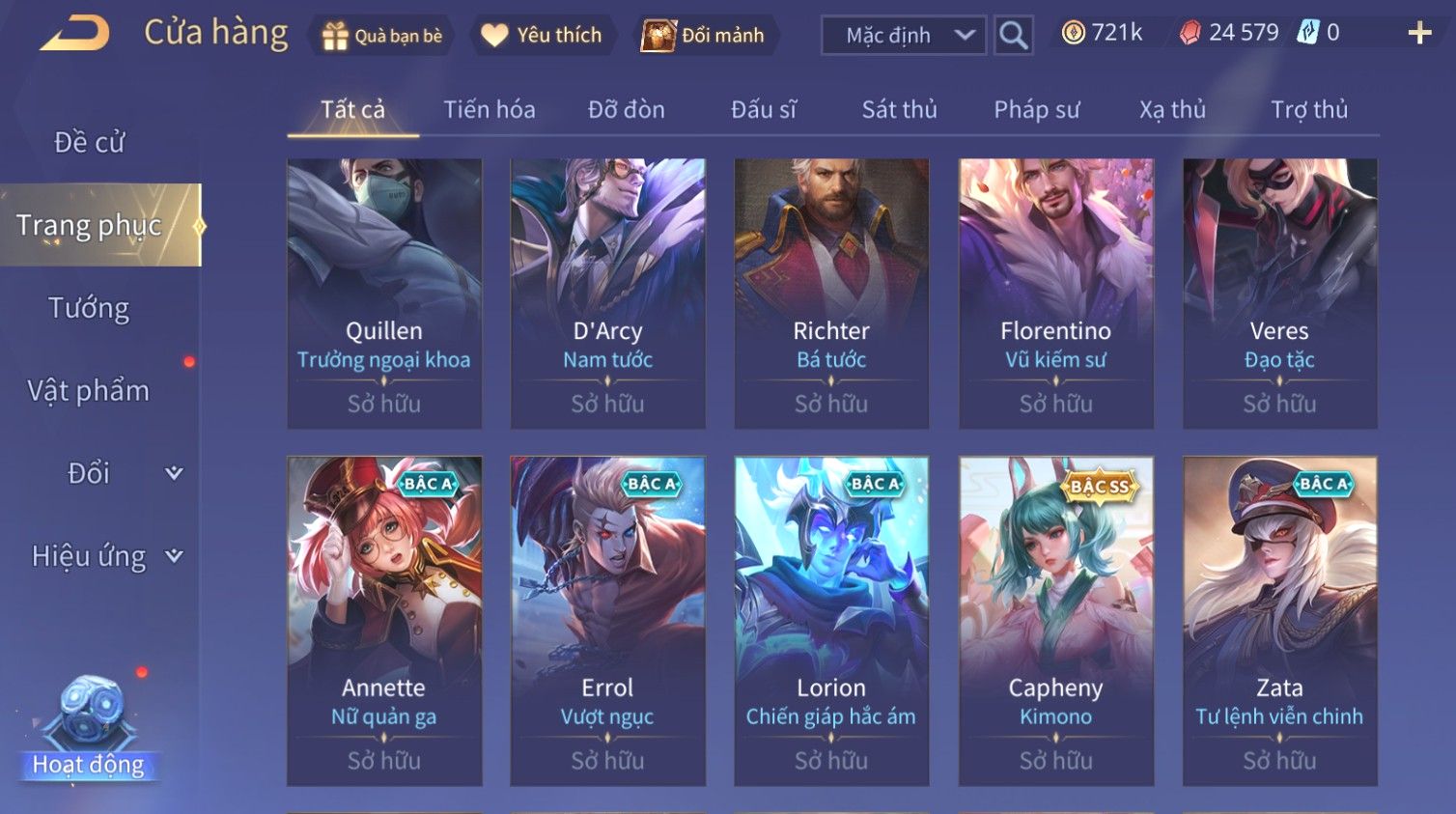Tap the plus icon to add currency
This screenshot has width=1456, height=814.
(1419, 34)
